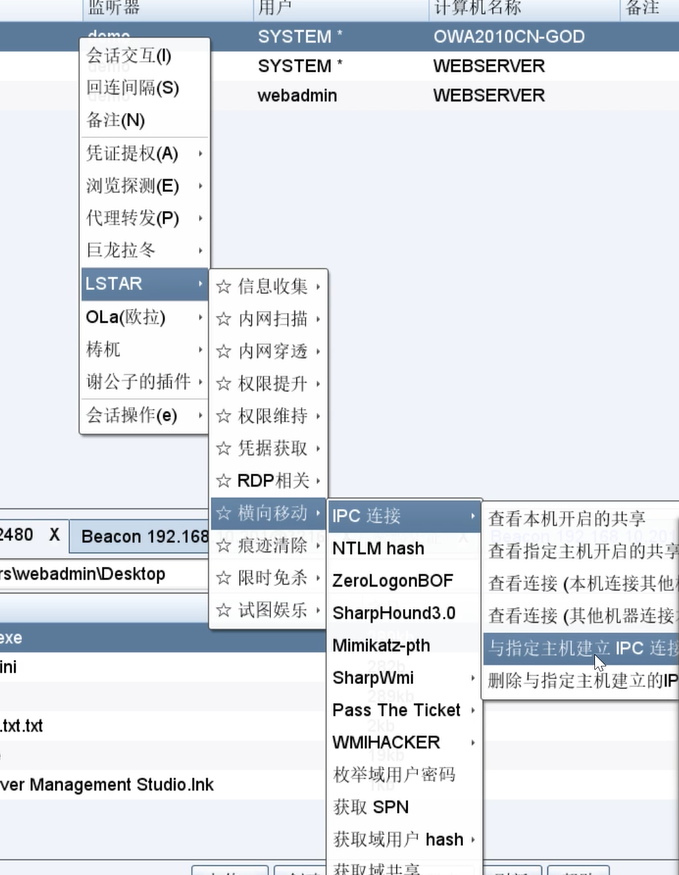Image resolution: width=679 pixels, height=875 pixels.
Task: Expand the 代理转发(P) submenu
Action: click(x=133, y=218)
